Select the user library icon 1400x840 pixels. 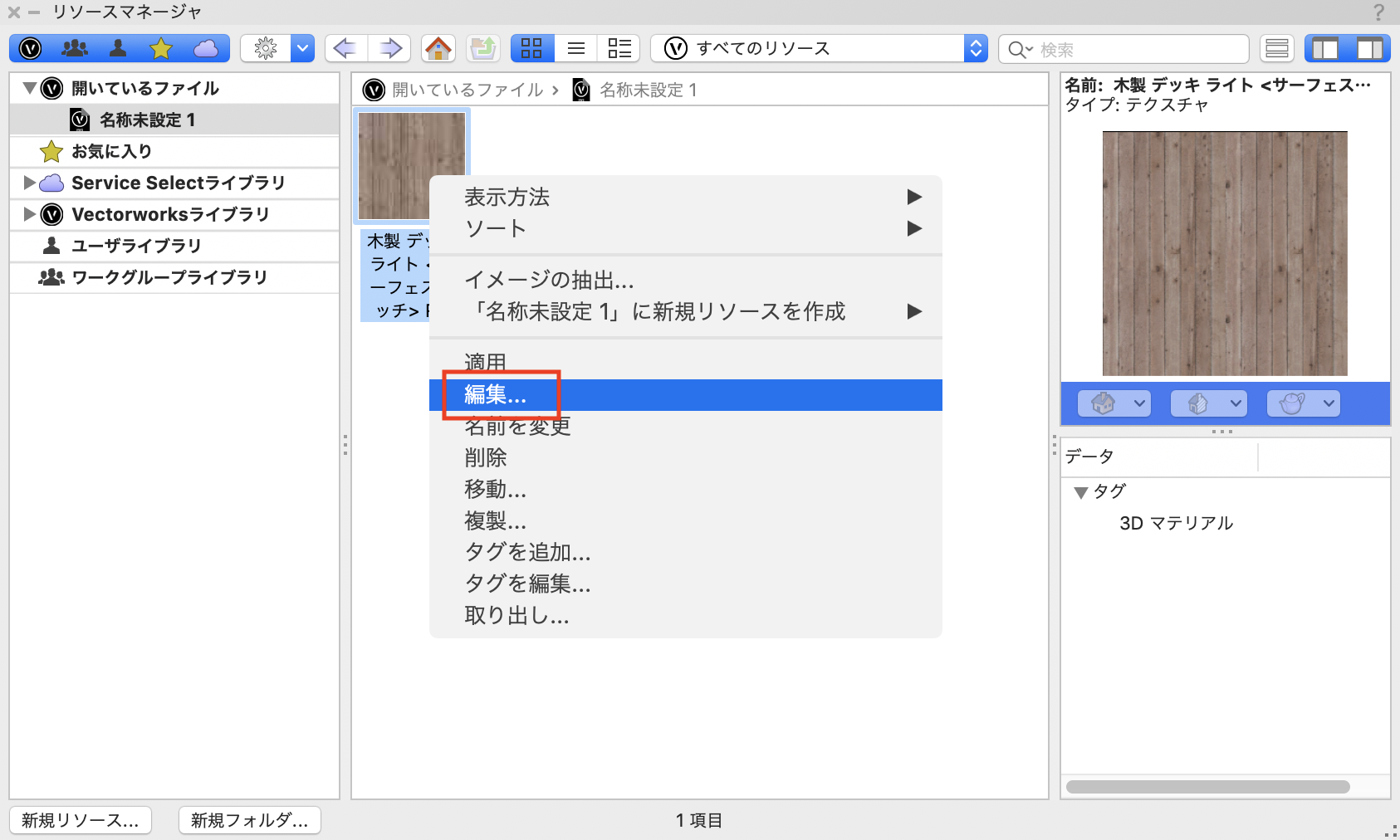coord(118,47)
